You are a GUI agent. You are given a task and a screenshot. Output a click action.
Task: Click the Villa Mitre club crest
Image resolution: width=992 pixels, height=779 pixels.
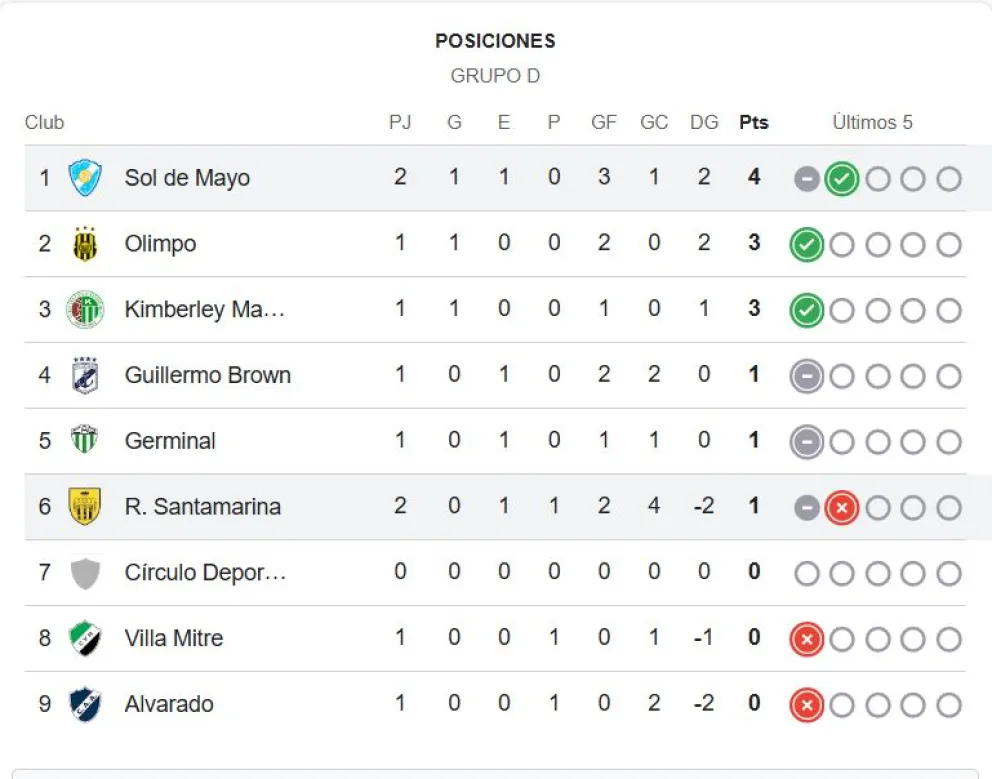click(85, 638)
